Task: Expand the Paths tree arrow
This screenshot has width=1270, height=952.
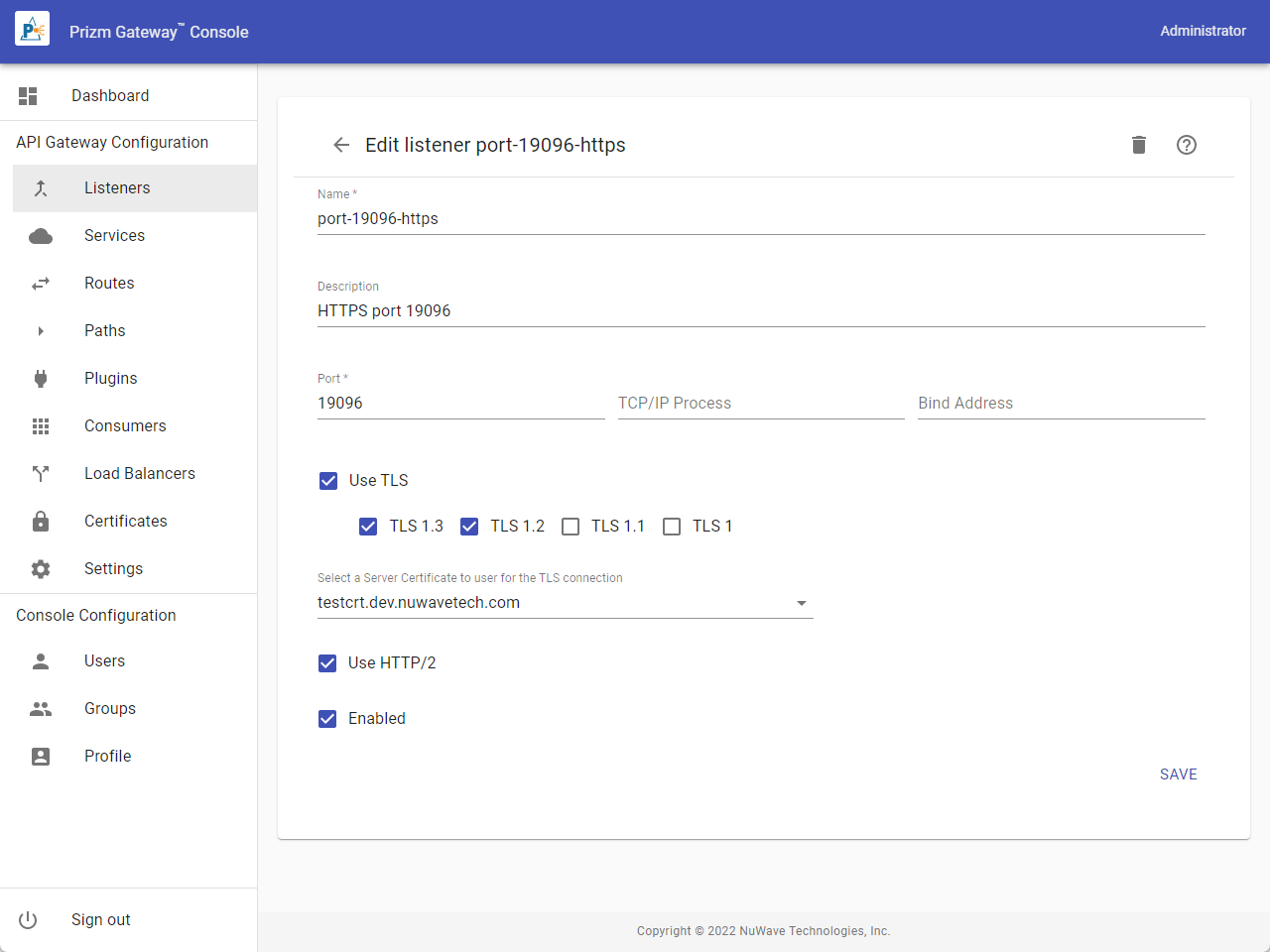Action: point(41,330)
